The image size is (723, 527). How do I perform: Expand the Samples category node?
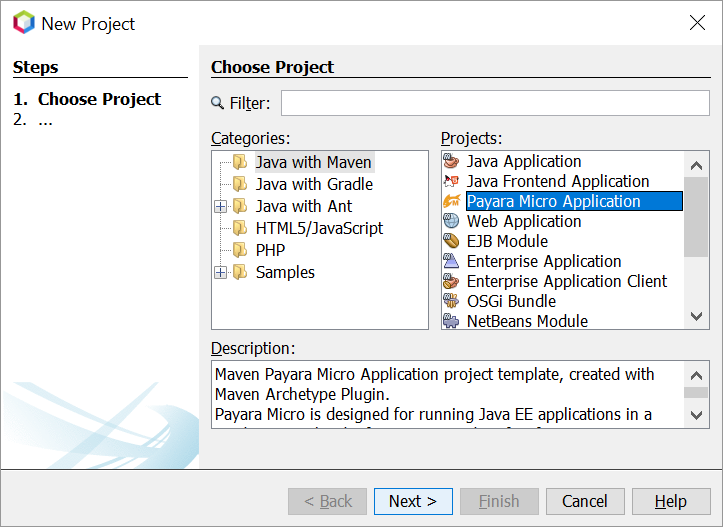(221, 273)
